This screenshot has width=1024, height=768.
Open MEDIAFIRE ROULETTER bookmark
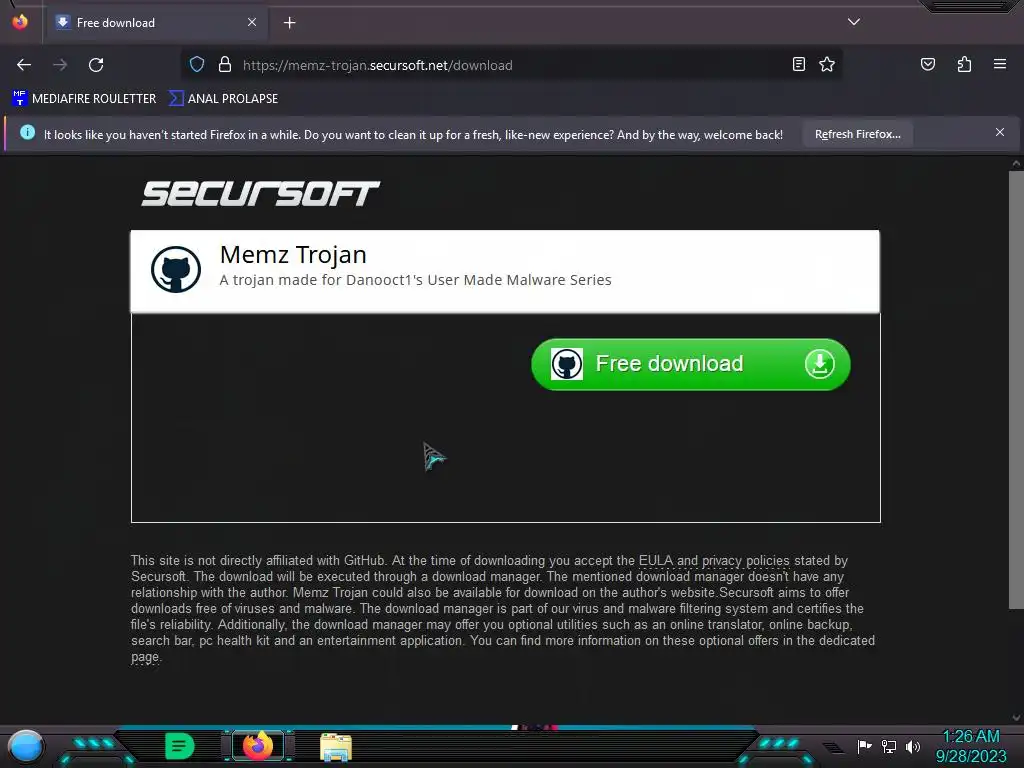tap(84, 99)
